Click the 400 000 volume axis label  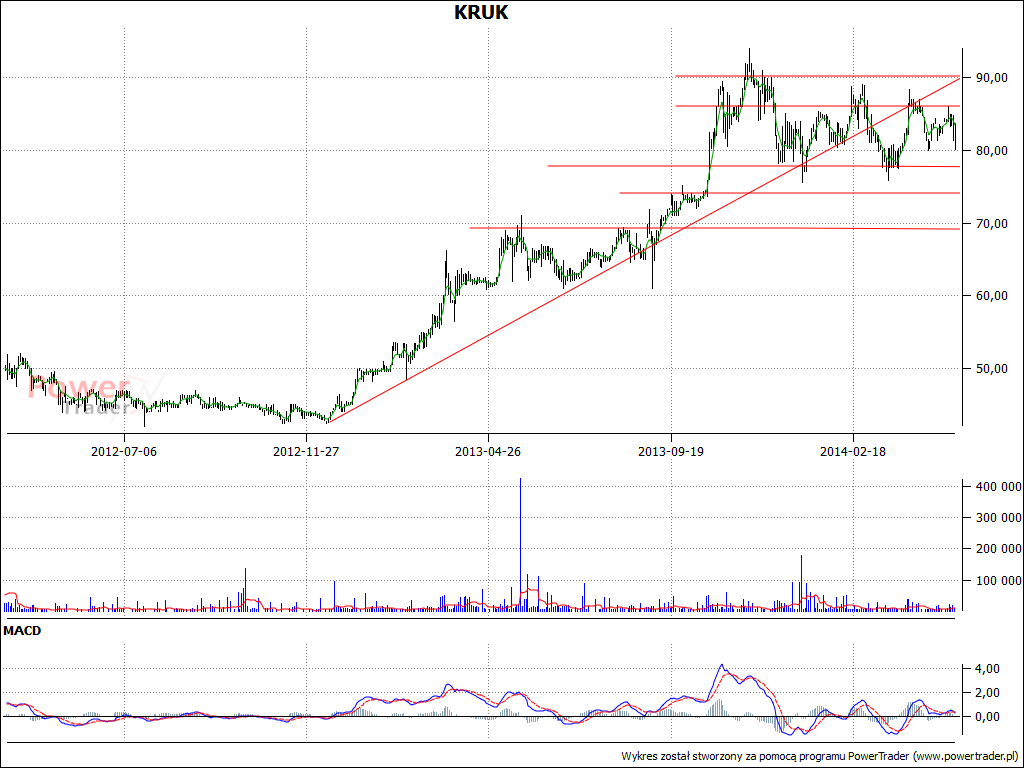999,487
